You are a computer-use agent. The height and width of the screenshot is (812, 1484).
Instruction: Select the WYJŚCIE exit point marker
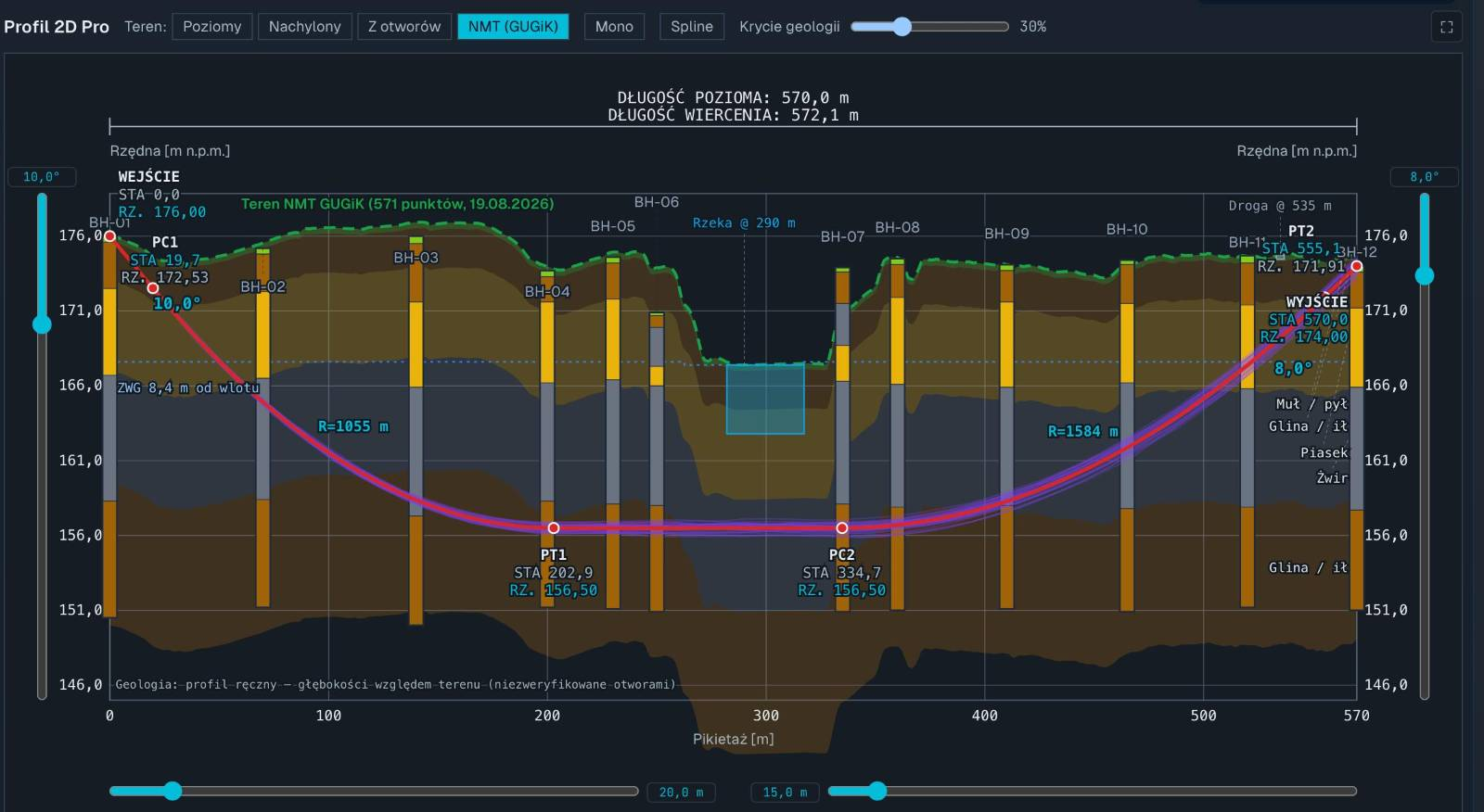point(1356,266)
